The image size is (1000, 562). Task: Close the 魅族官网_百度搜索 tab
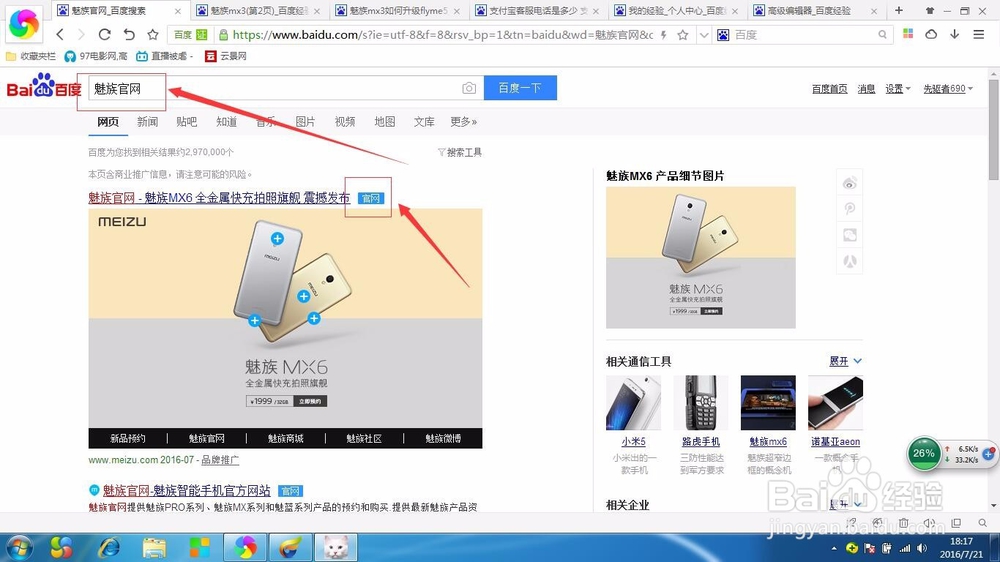coord(178,11)
